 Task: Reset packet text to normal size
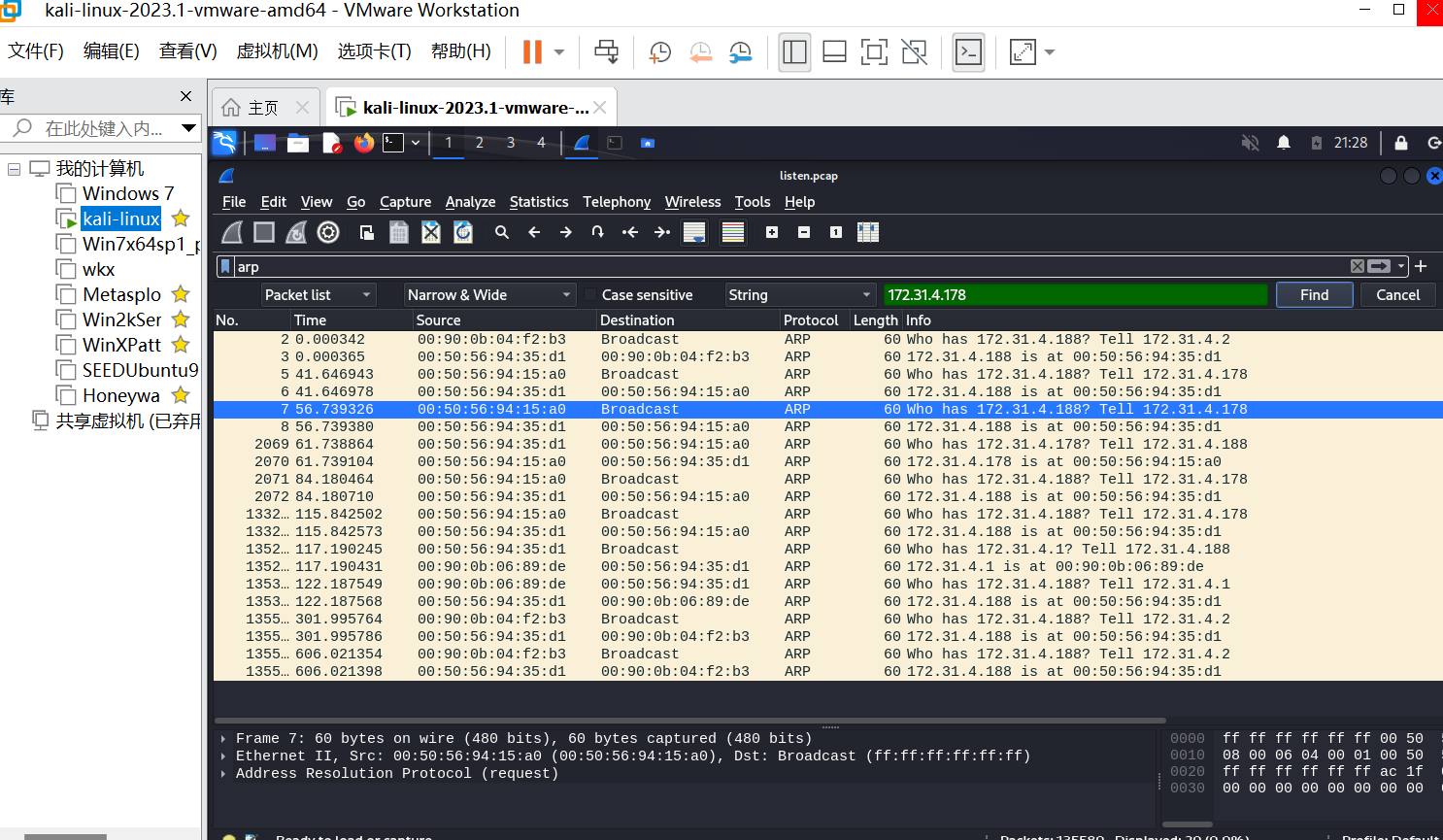pos(836,232)
